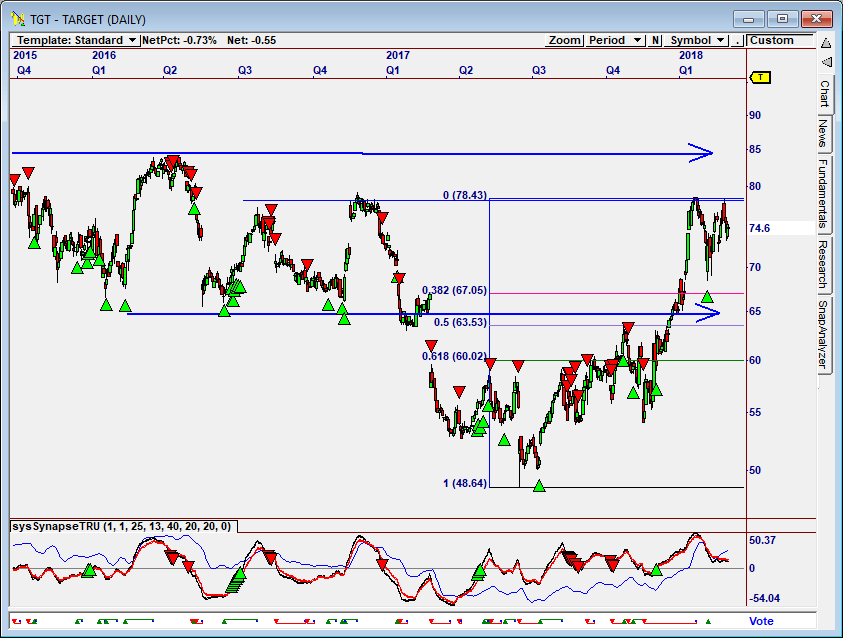Click leftmost green arrow in sysSynapseTRU pane
This screenshot has width=843, height=638.
point(89,570)
